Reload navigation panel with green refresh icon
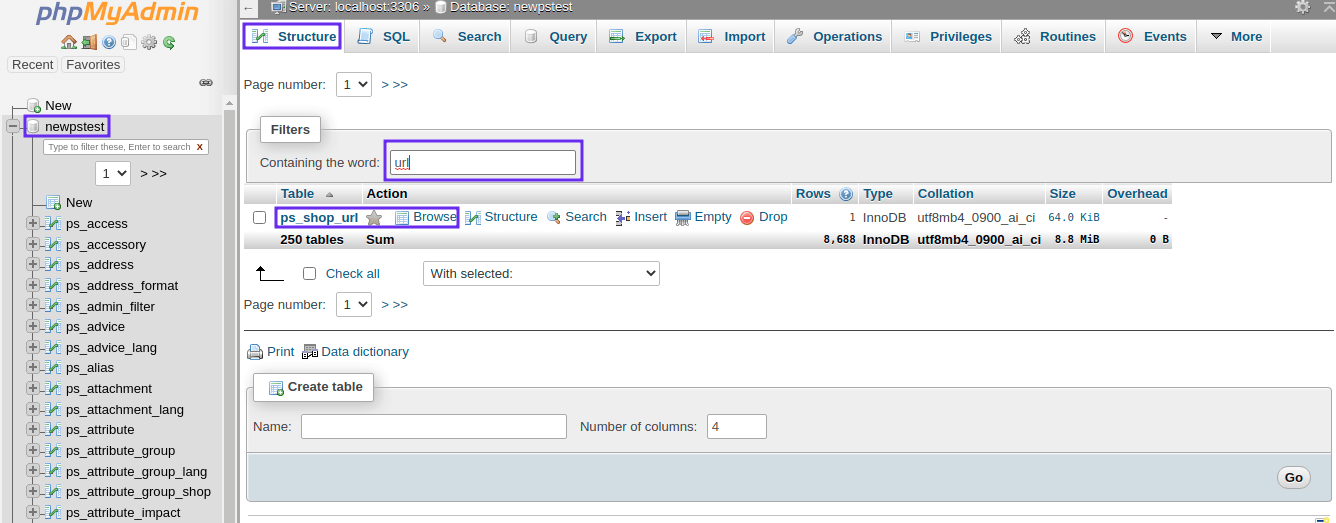The width and height of the screenshot is (1336, 523). [169, 42]
